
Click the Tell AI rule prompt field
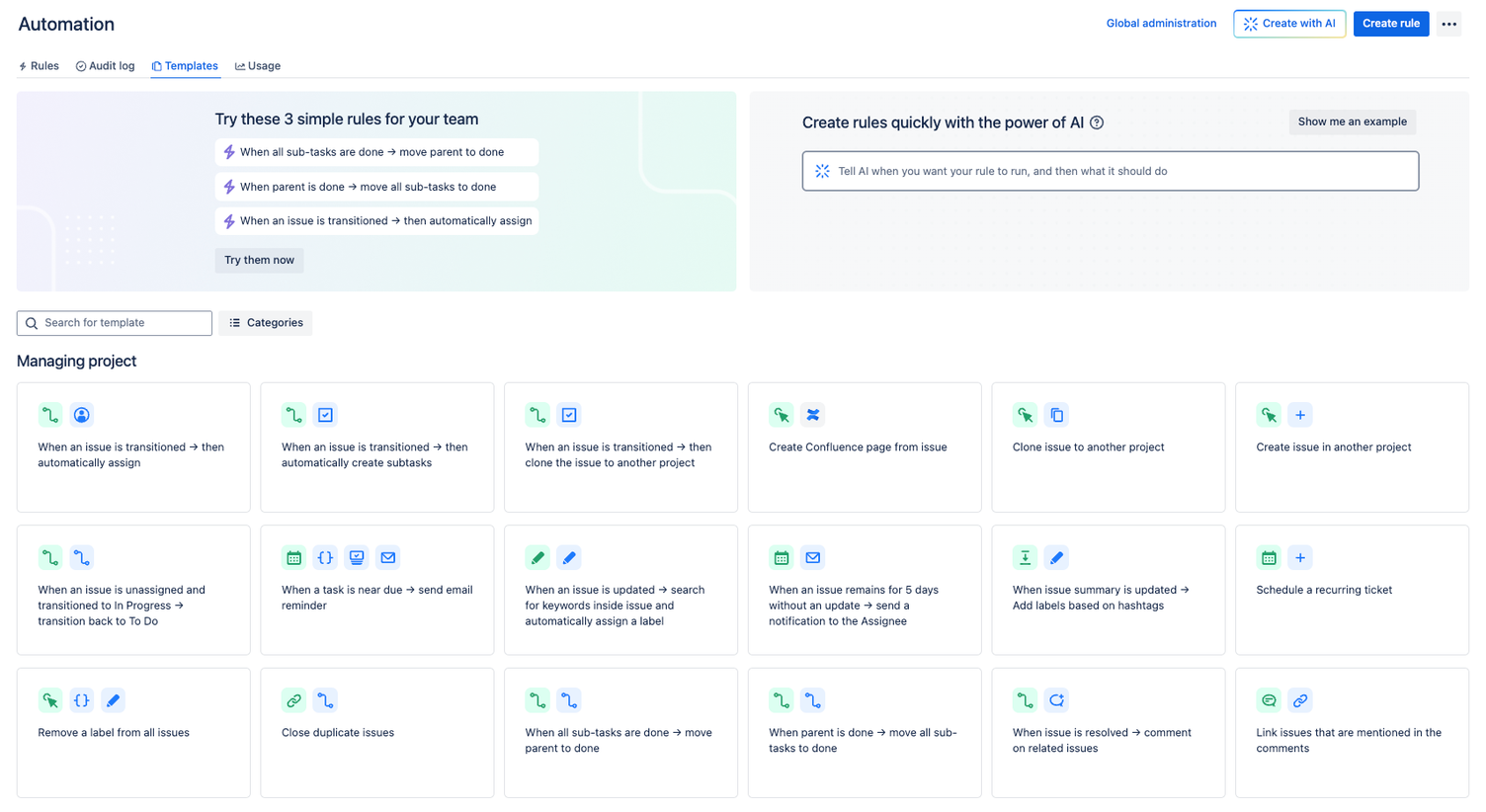tap(1111, 171)
